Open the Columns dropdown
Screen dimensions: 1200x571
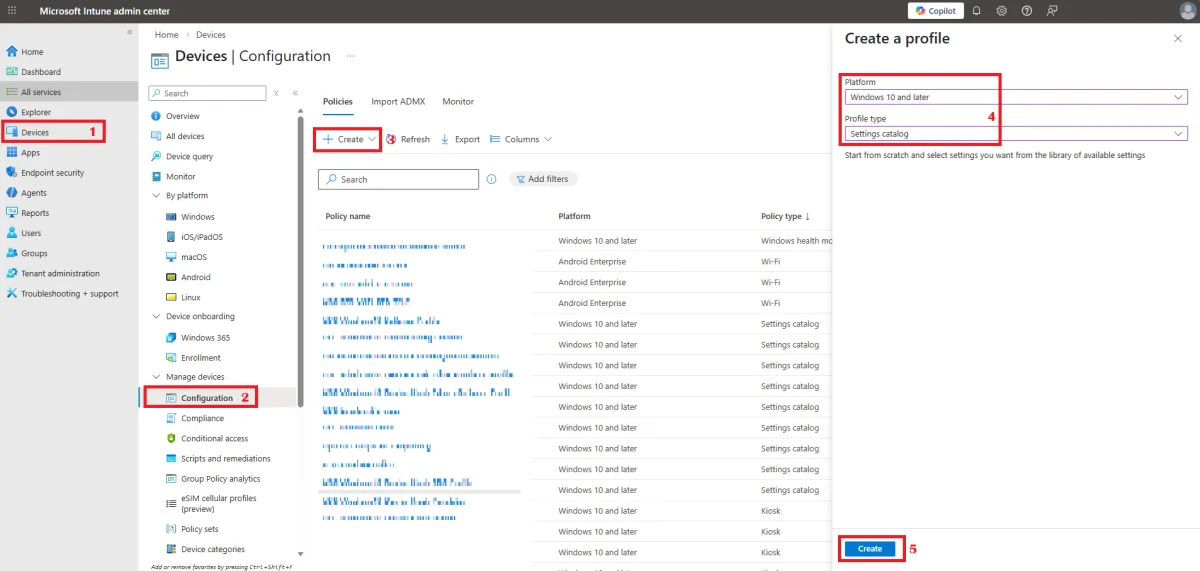tap(521, 139)
